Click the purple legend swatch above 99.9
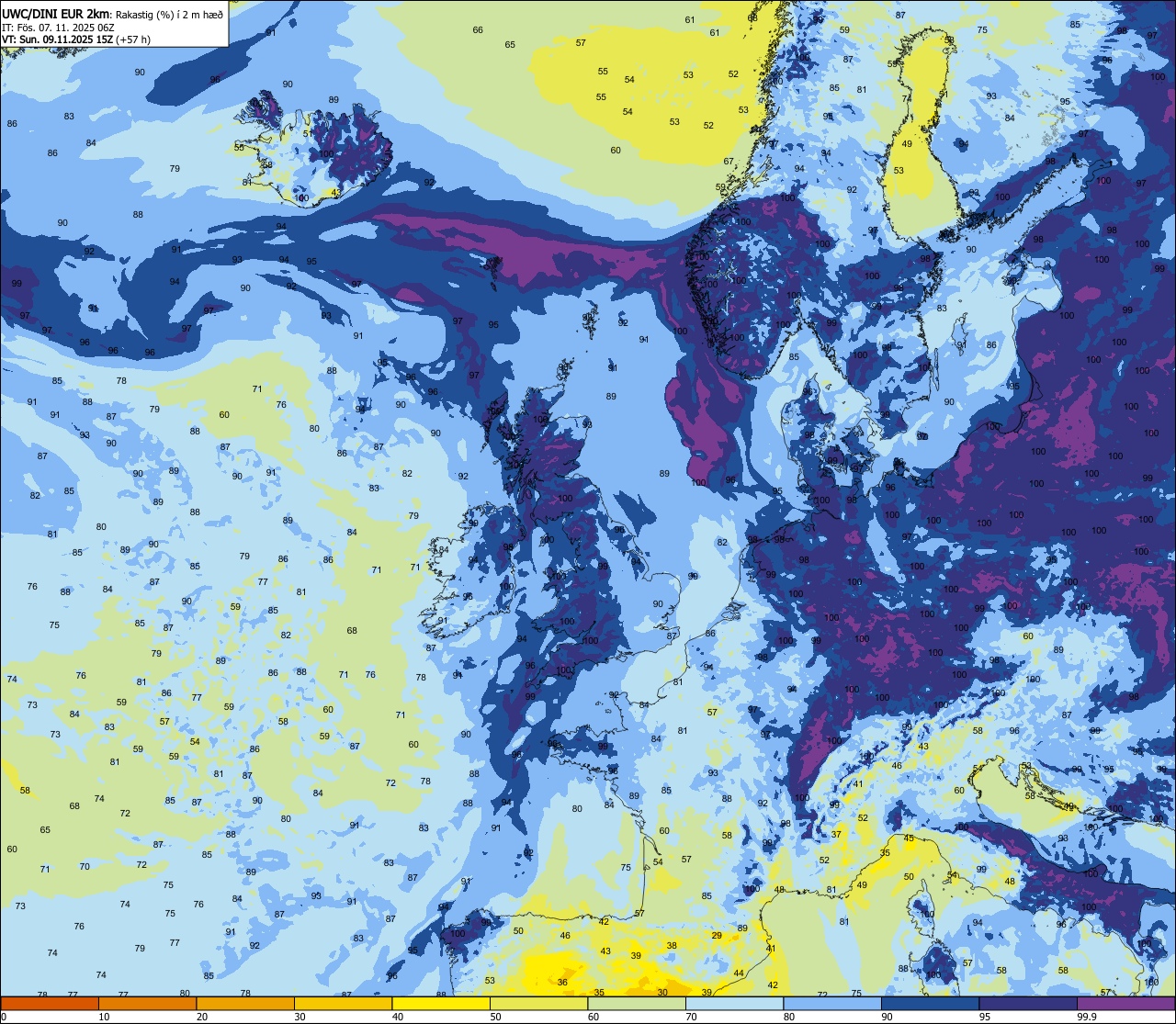Image resolution: width=1176 pixels, height=1024 pixels. click(1125, 1004)
